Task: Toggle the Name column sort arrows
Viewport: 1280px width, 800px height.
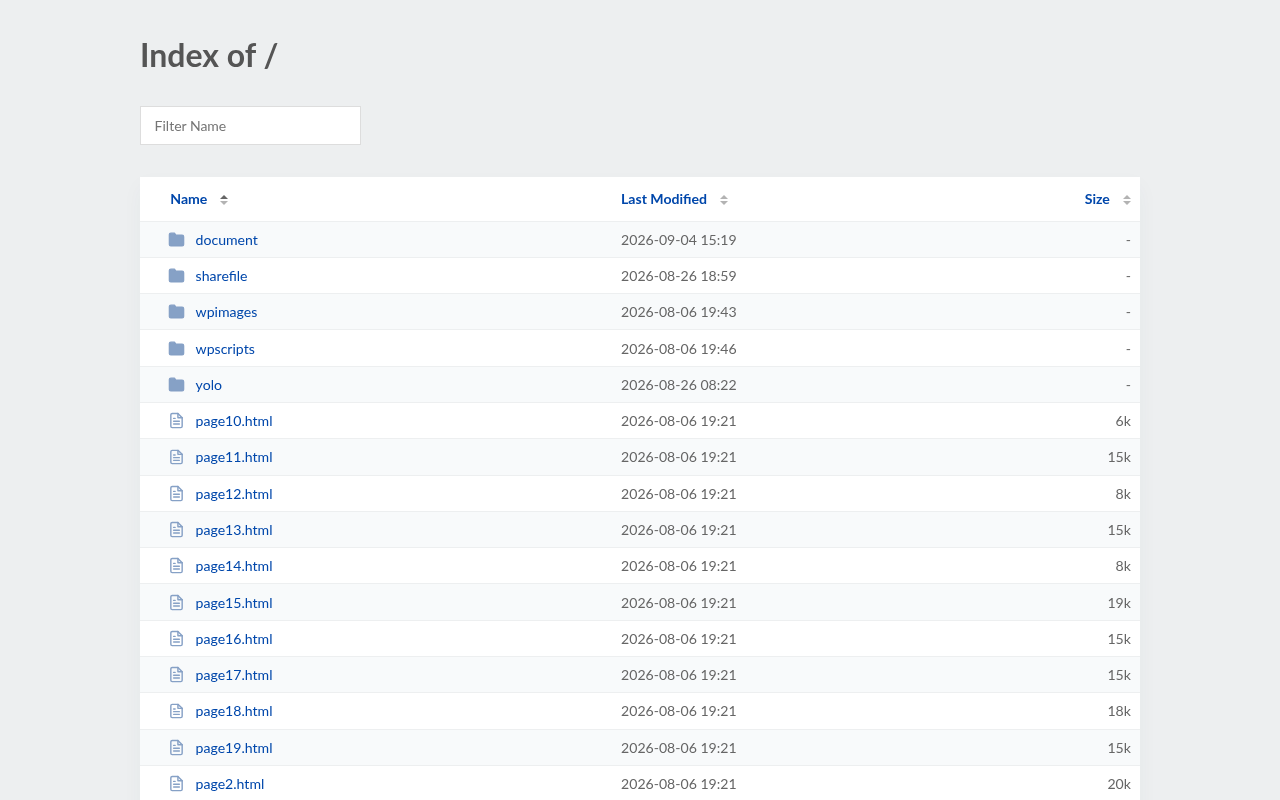Action: (224, 200)
